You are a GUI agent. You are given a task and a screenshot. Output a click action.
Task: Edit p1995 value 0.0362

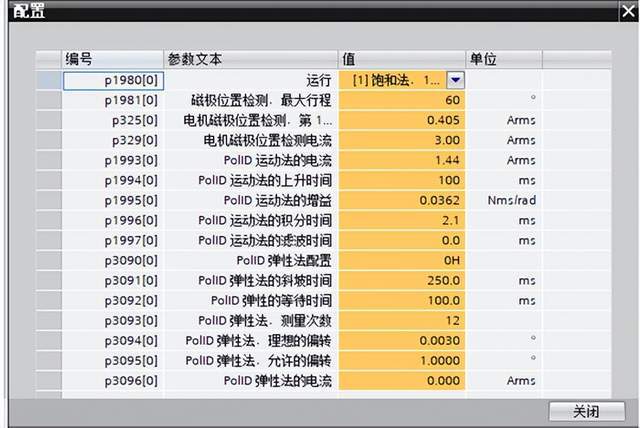point(402,200)
